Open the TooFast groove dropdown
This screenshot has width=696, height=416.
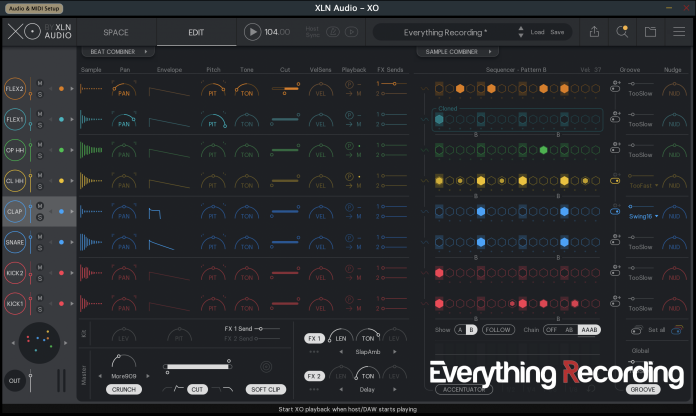(x=643, y=186)
